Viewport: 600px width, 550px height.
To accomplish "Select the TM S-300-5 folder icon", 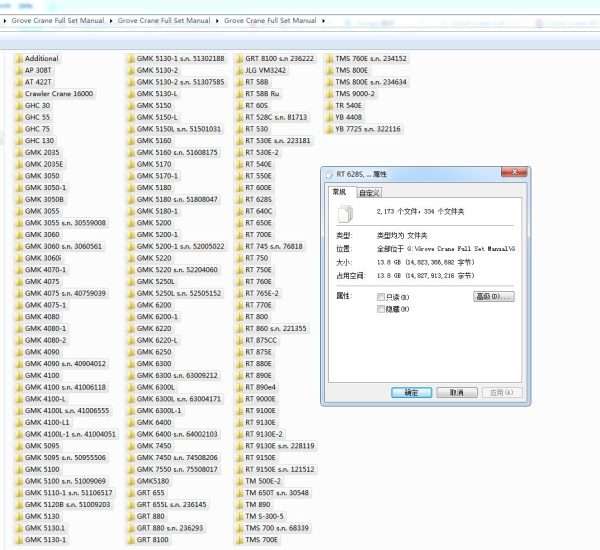I will 240,517.
